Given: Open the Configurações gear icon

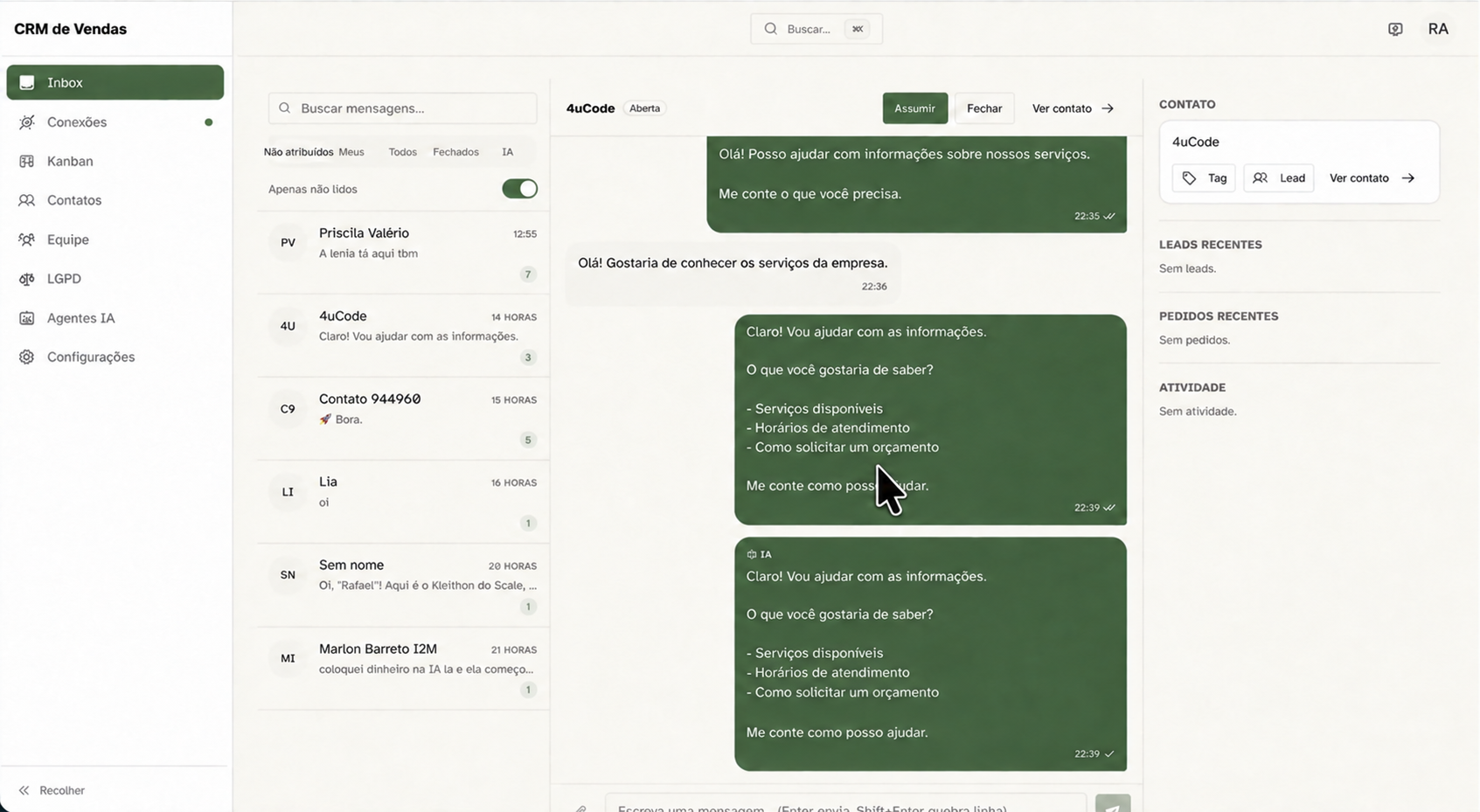Looking at the screenshot, I should pyautogui.click(x=27, y=357).
